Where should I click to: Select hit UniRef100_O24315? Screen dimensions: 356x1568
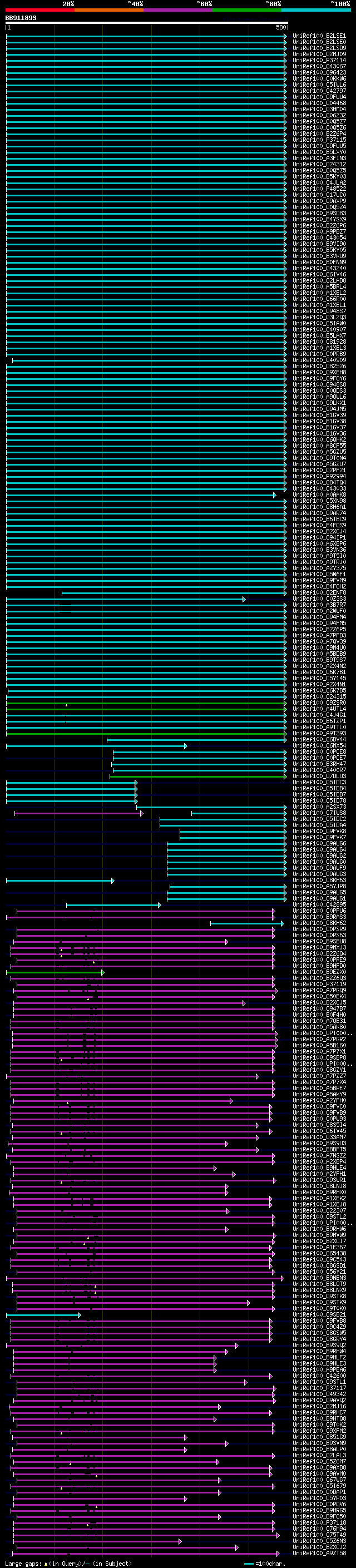coord(319,697)
